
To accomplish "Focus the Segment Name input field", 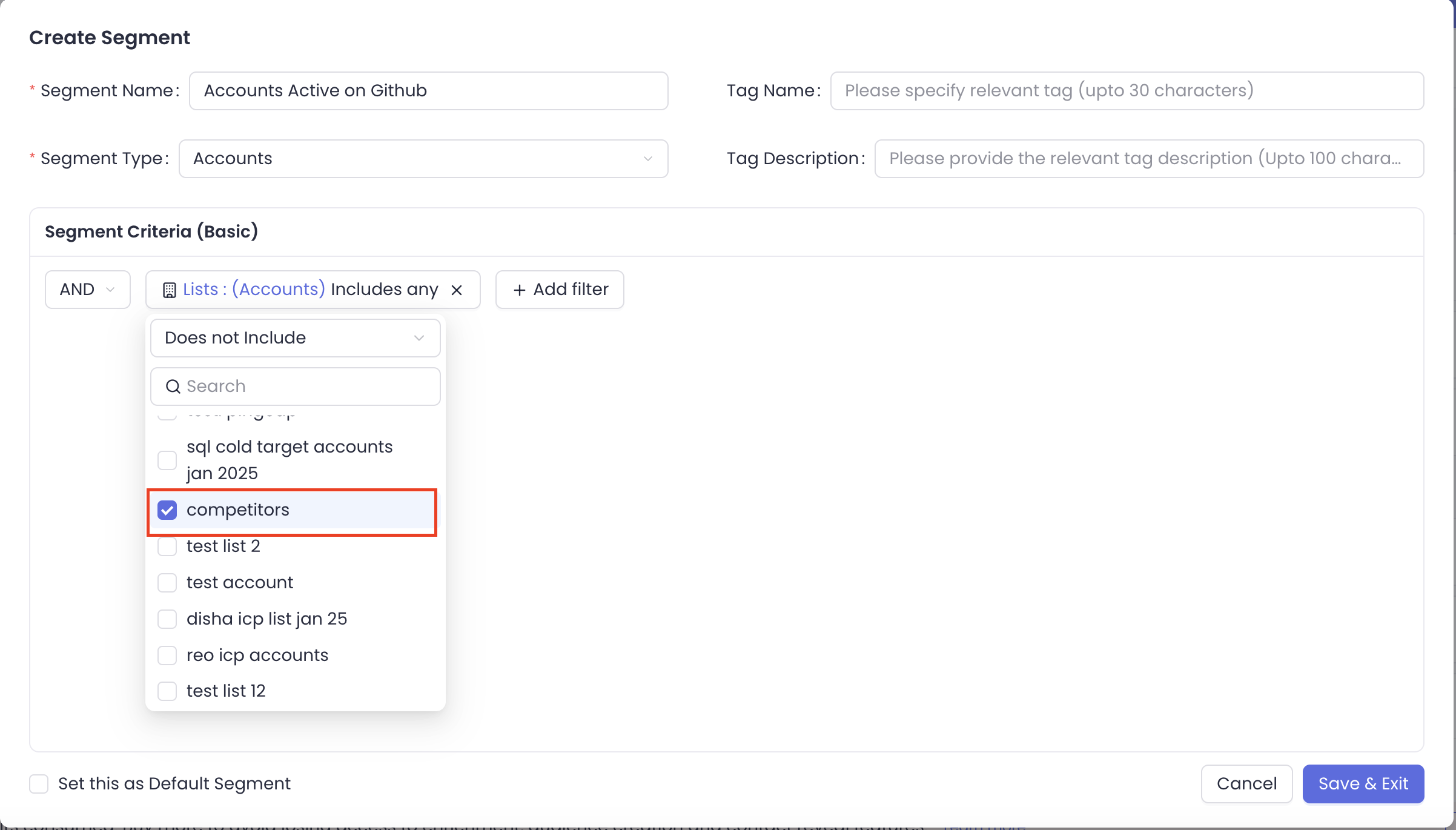I will click(x=428, y=91).
